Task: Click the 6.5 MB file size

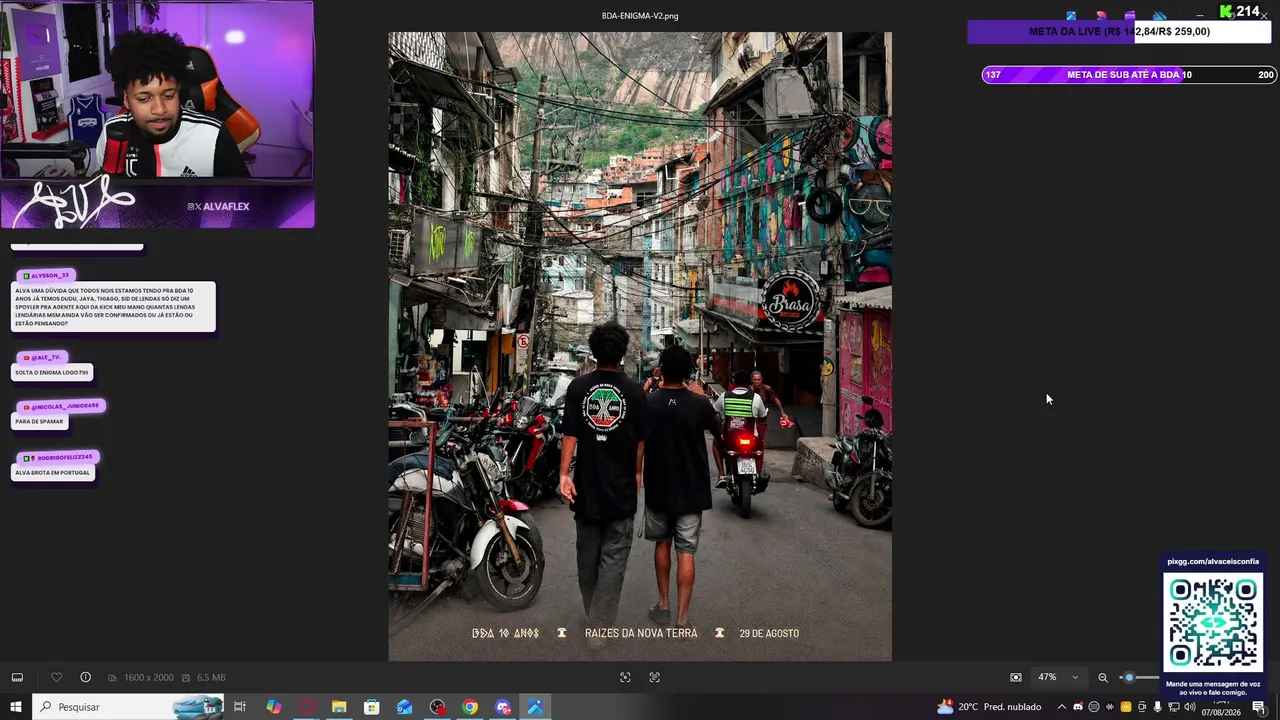Action: point(211,678)
